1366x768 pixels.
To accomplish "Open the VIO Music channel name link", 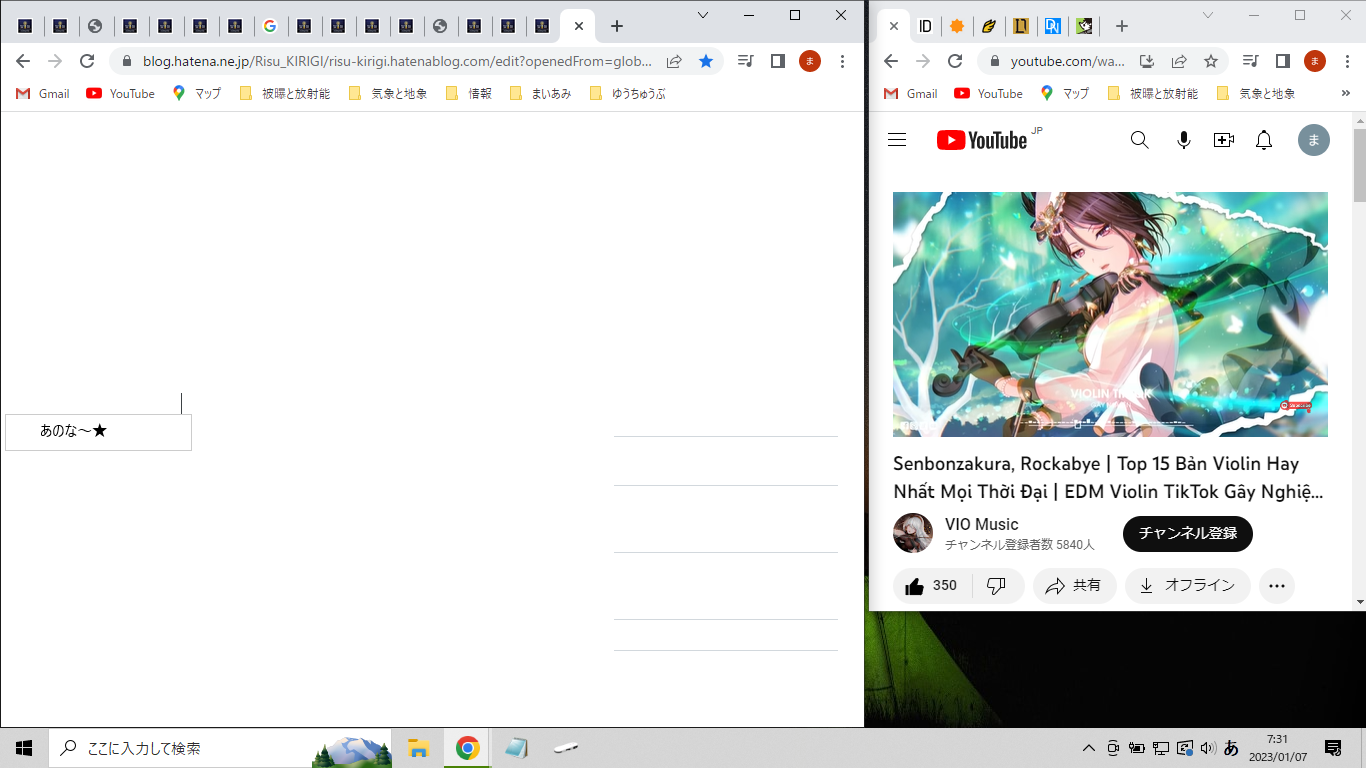I will coord(982,524).
